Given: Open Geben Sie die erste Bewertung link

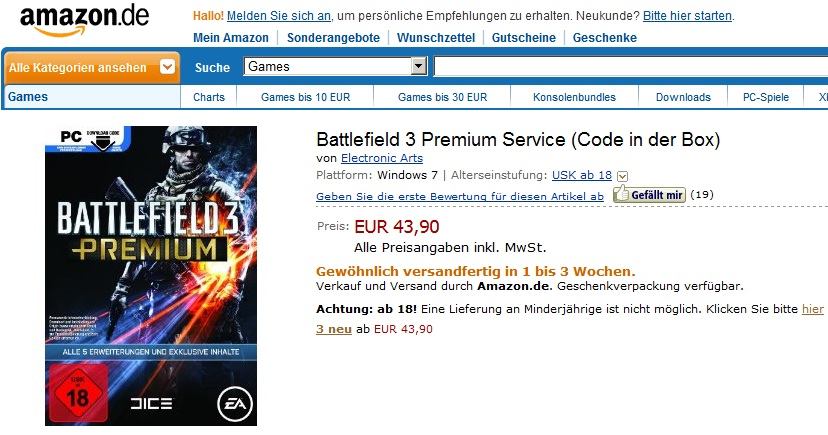Looking at the screenshot, I should click(460, 196).
